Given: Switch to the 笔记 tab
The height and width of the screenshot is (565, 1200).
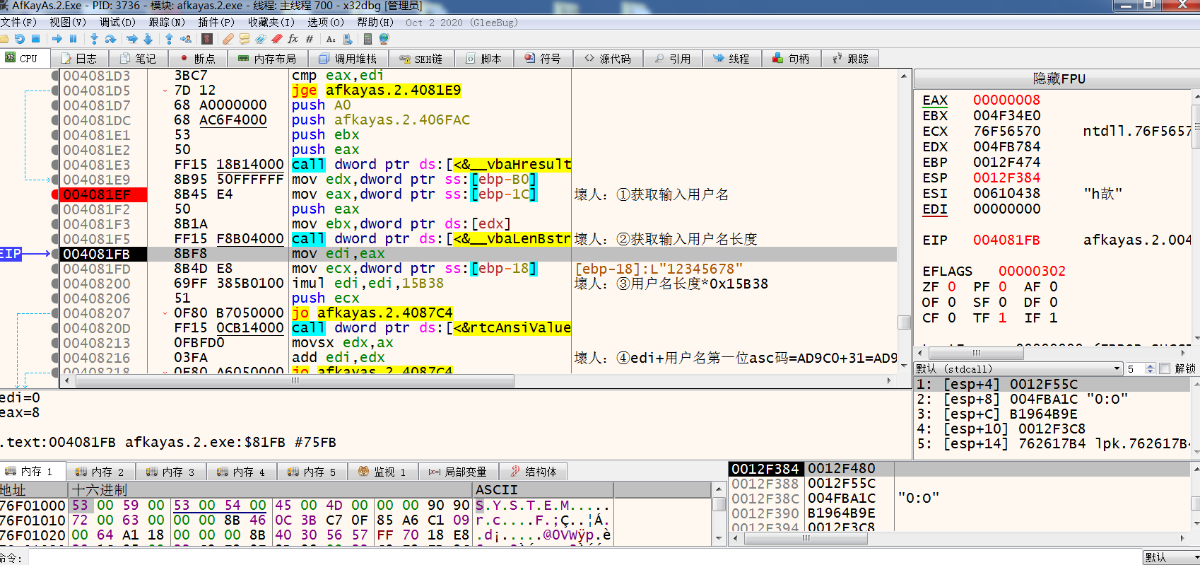Looking at the screenshot, I should tap(137, 59).
